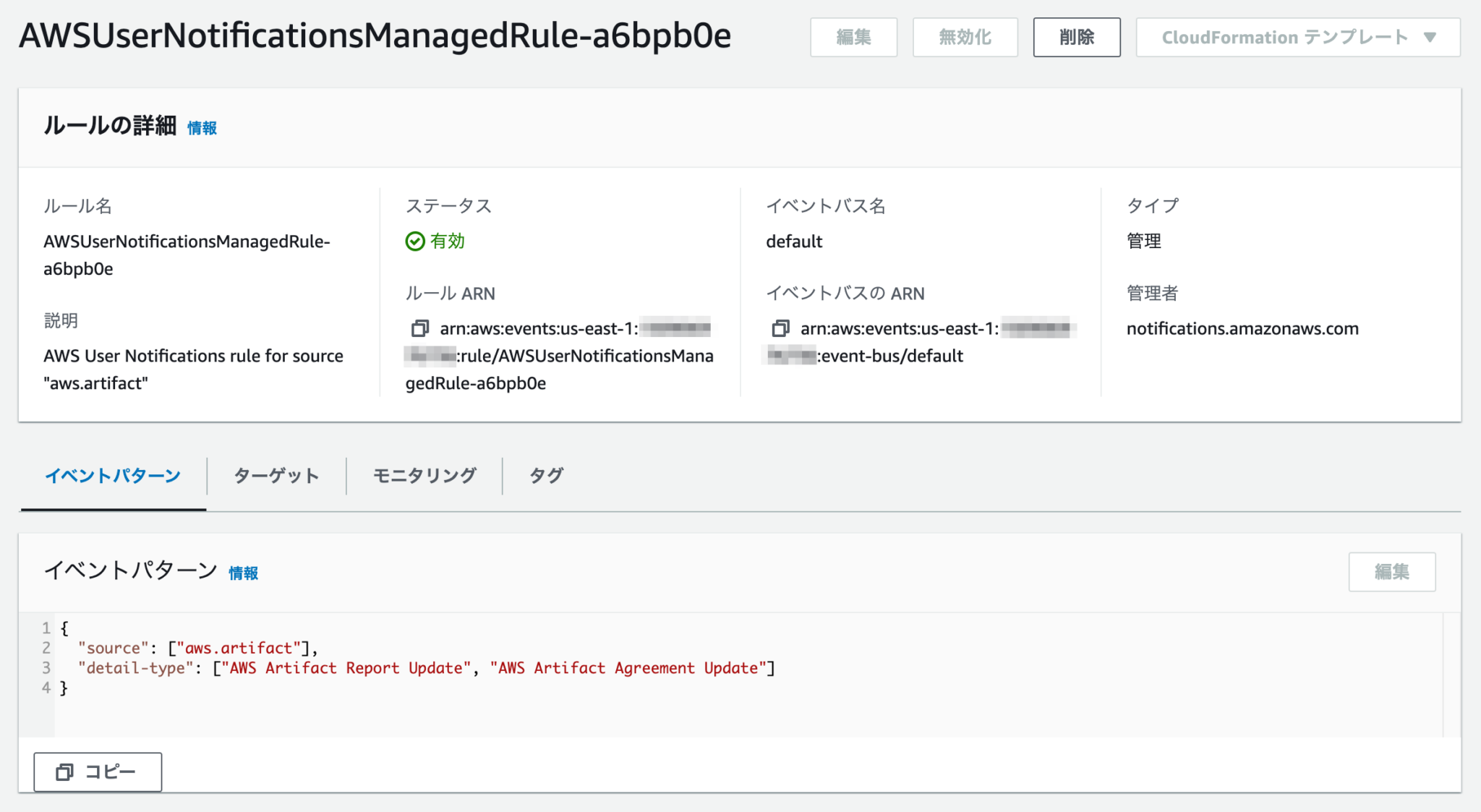Click the dropdown arrow on CloudFormation テンプレート
Image resolution: width=1481 pixels, height=812 pixels.
(1430, 38)
